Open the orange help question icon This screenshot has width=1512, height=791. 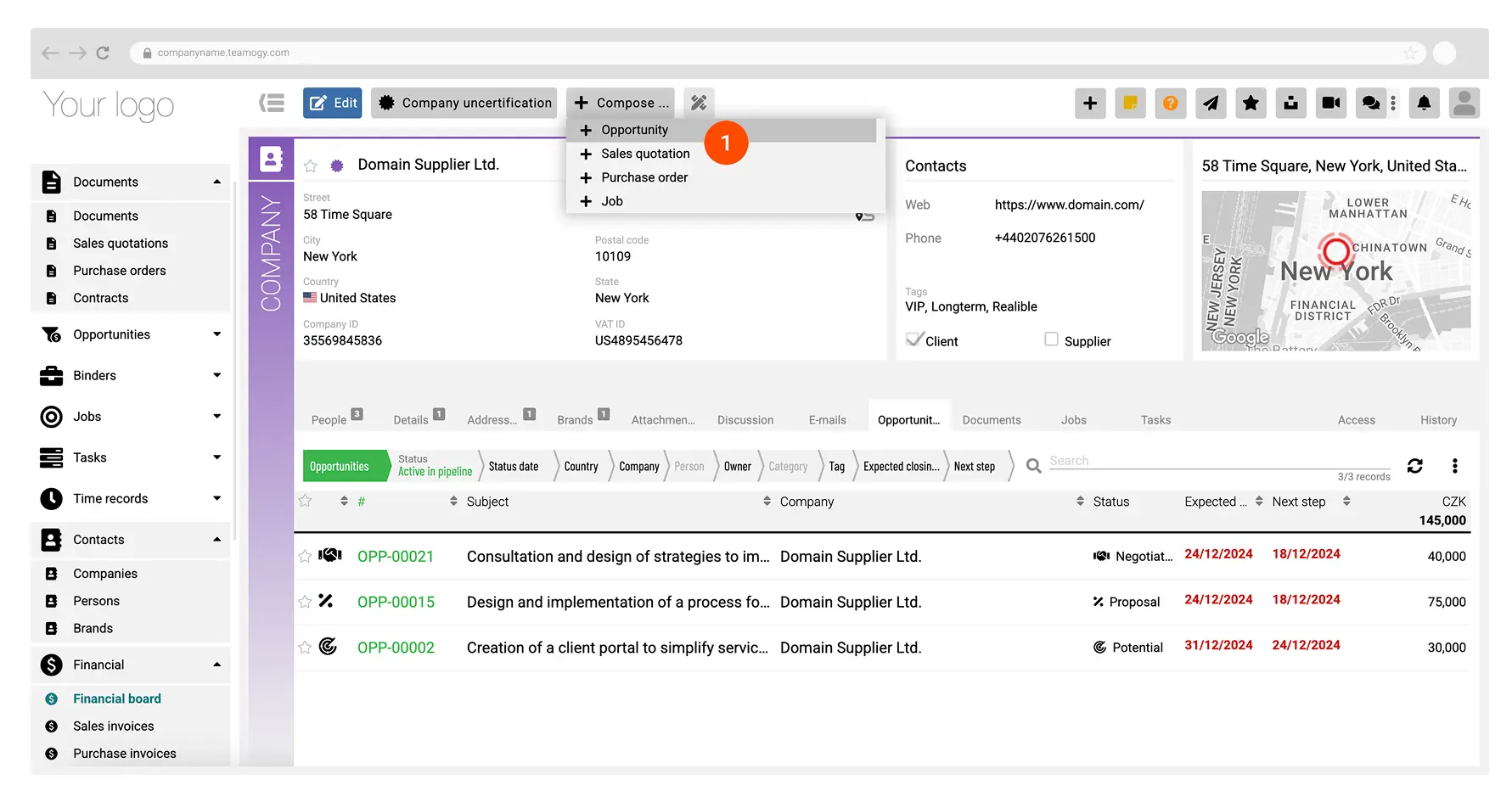click(x=1170, y=103)
